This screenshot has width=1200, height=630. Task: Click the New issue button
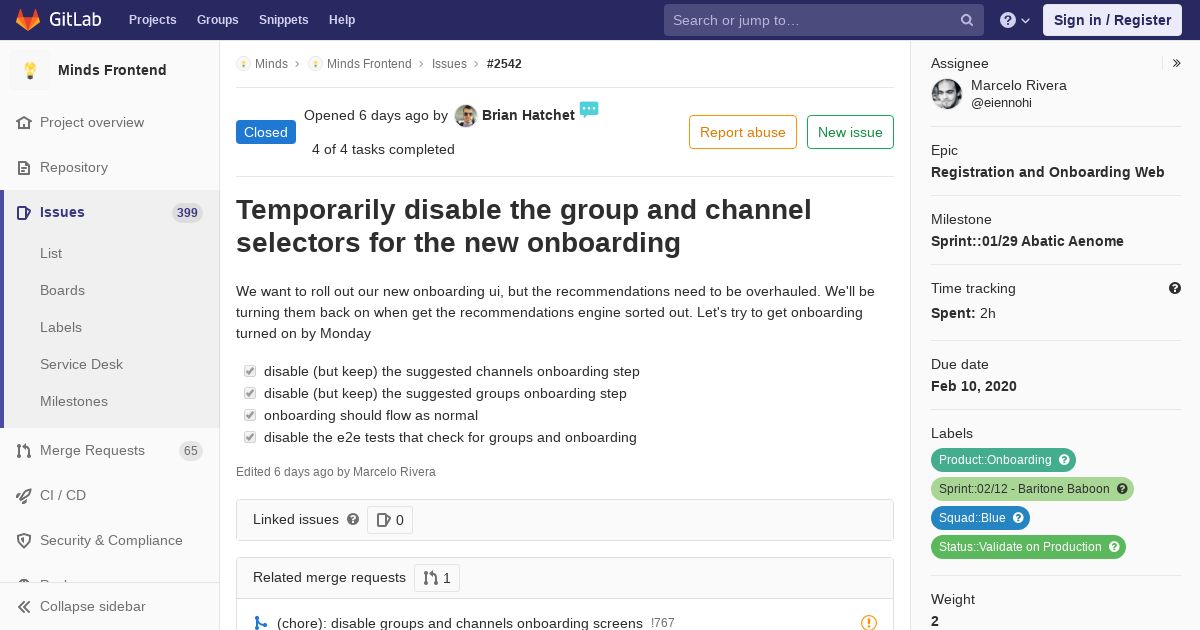click(x=850, y=132)
